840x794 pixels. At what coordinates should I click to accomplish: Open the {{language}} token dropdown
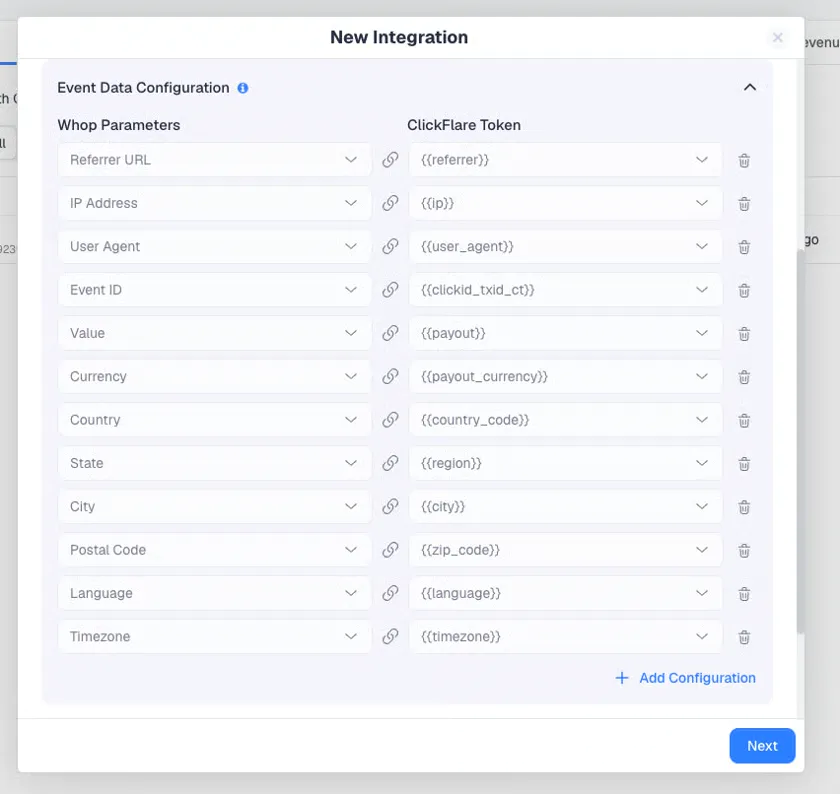(x=565, y=593)
